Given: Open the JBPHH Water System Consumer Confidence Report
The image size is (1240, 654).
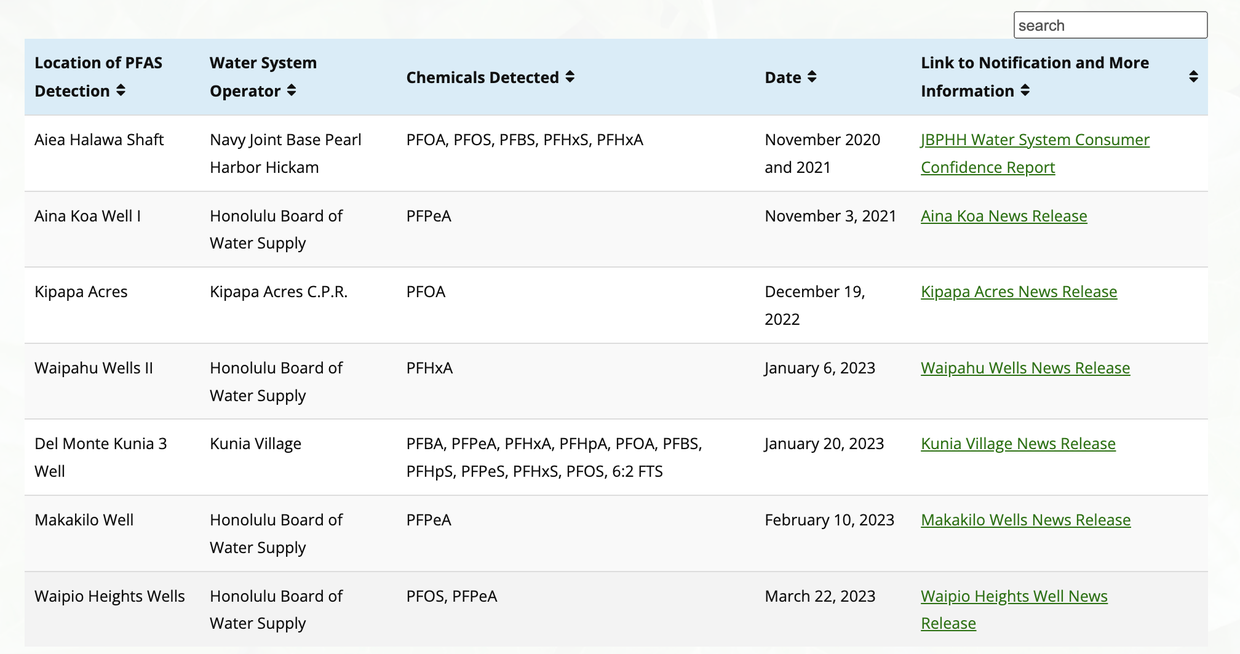Looking at the screenshot, I should [x=1035, y=153].
